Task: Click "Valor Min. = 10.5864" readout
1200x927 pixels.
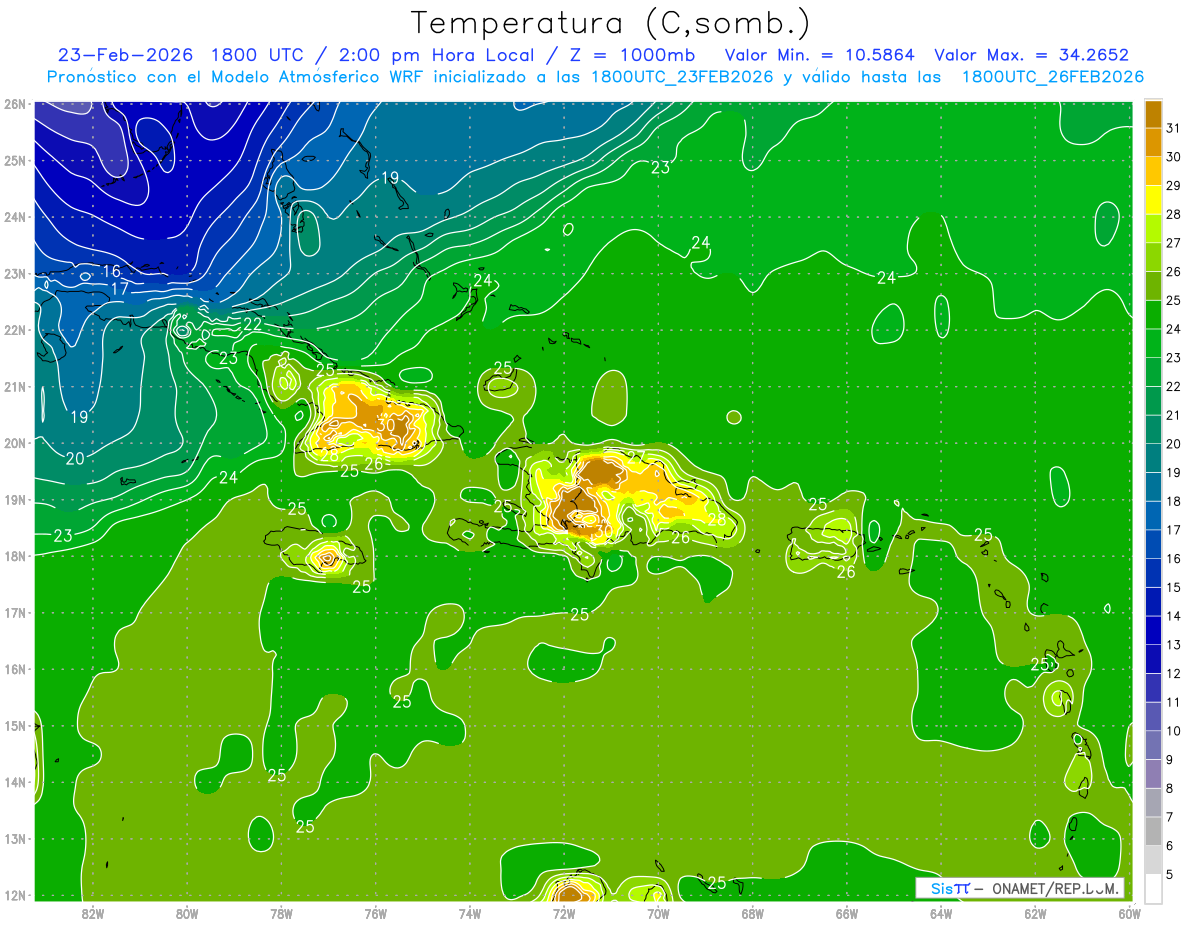Action: click(x=820, y=55)
